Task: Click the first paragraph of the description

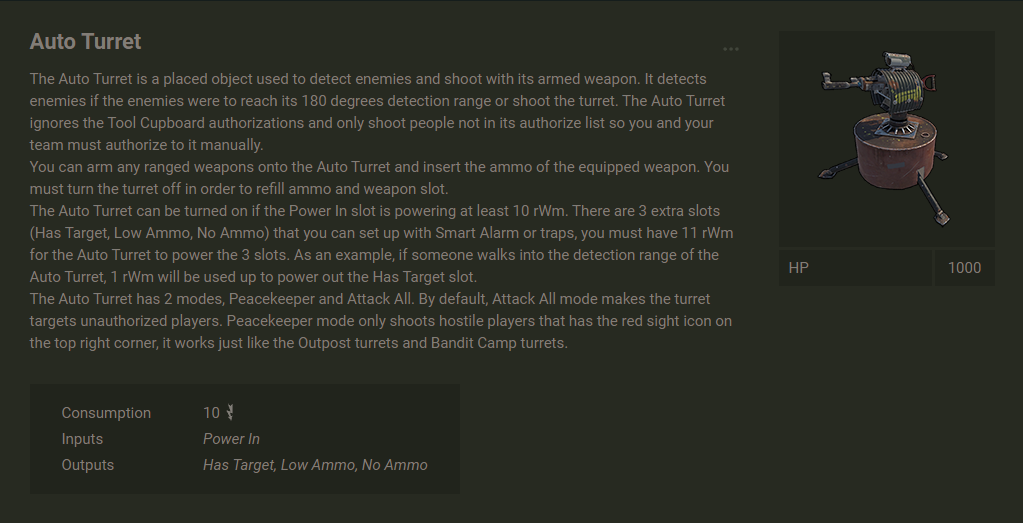Action: click(x=379, y=112)
